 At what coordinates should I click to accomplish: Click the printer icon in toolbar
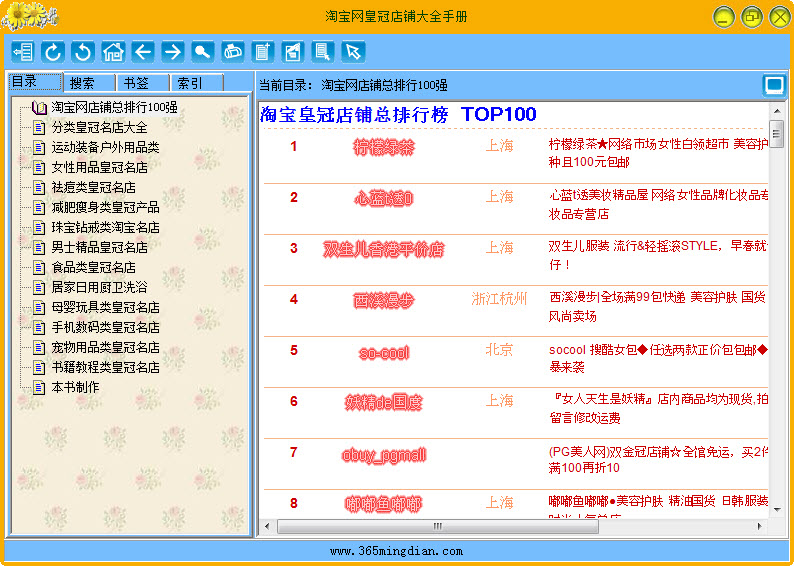click(x=233, y=52)
